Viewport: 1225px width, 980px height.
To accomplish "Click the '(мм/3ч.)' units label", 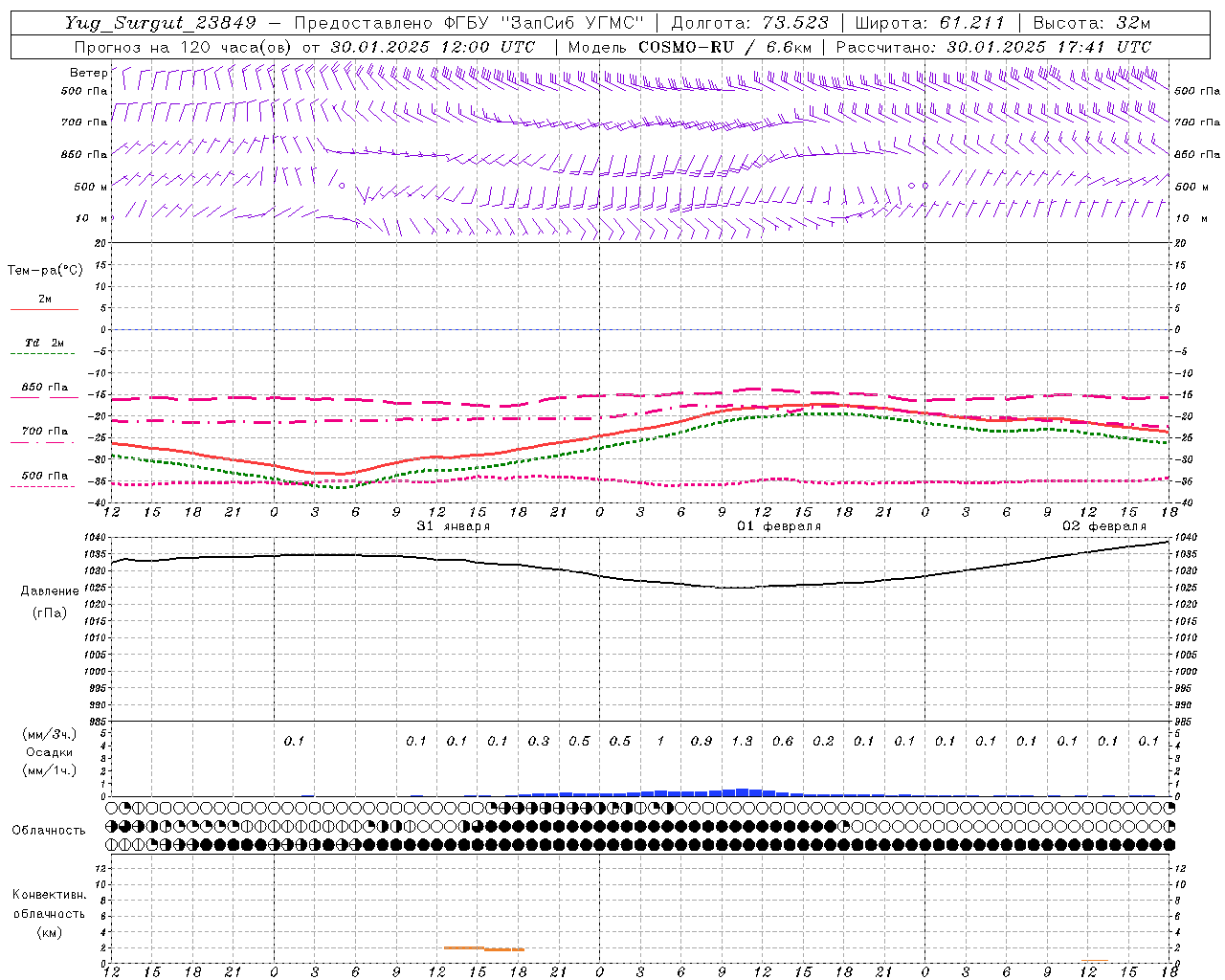I will coord(50,734).
